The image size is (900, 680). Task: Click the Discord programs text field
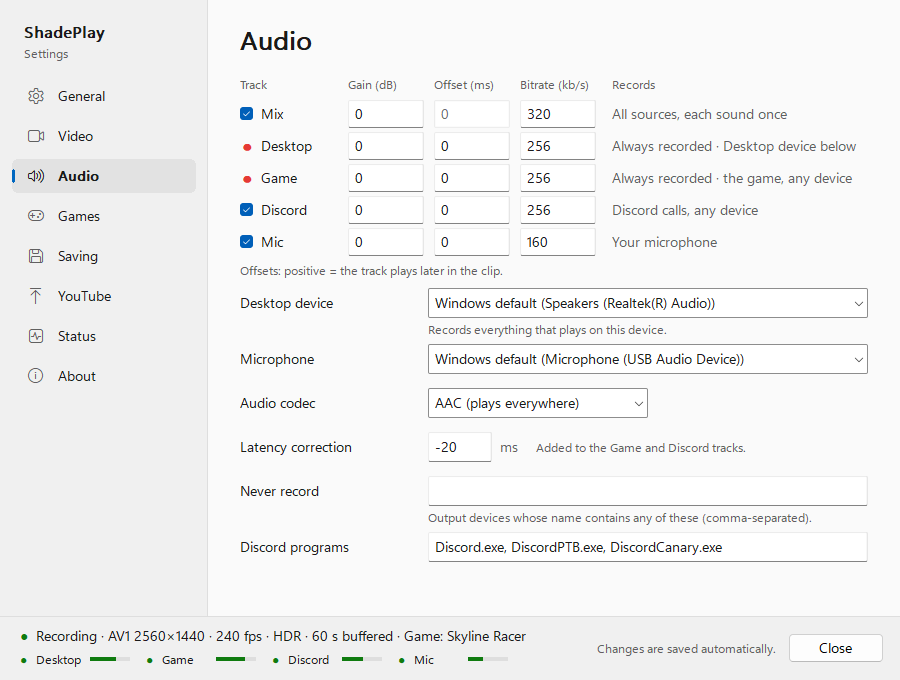click(x=647, y=547)
